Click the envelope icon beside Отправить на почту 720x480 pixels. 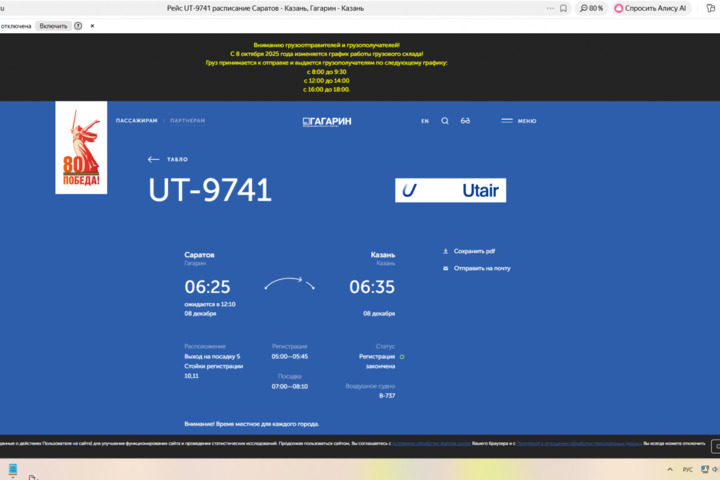pos(445,269)
